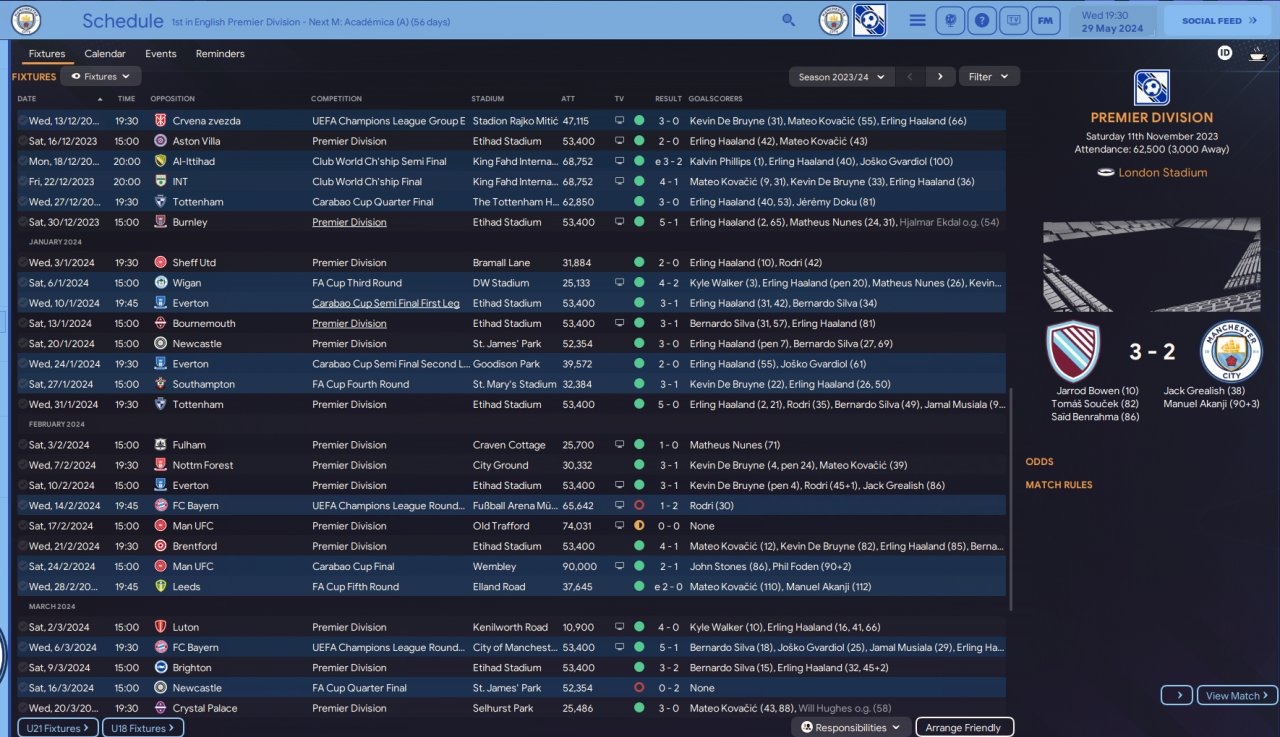Click the Crvena zvezda club crest
Viewport: 1280px width, 737px height.
pos(160,121)
